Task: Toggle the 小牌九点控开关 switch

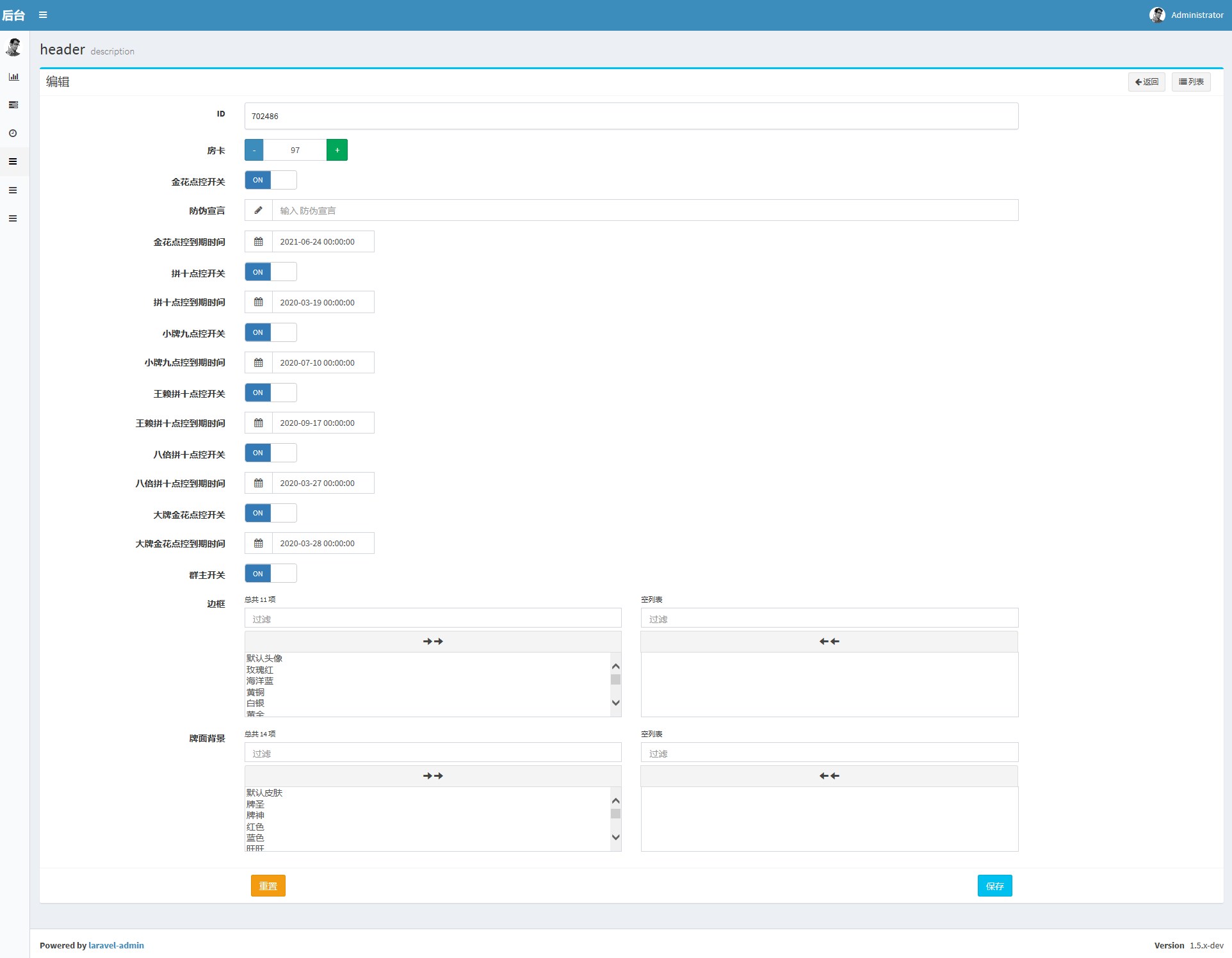Action: [x=271, y=332]
